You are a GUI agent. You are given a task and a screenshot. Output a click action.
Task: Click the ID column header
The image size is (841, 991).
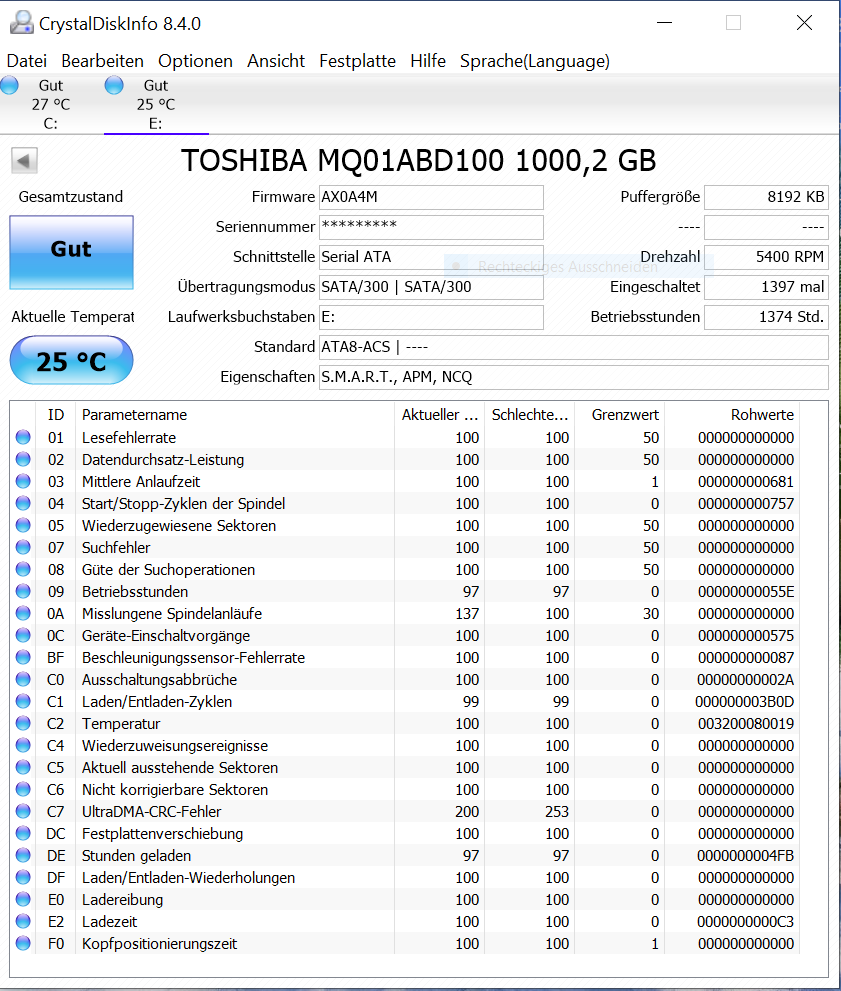point(56,415)
